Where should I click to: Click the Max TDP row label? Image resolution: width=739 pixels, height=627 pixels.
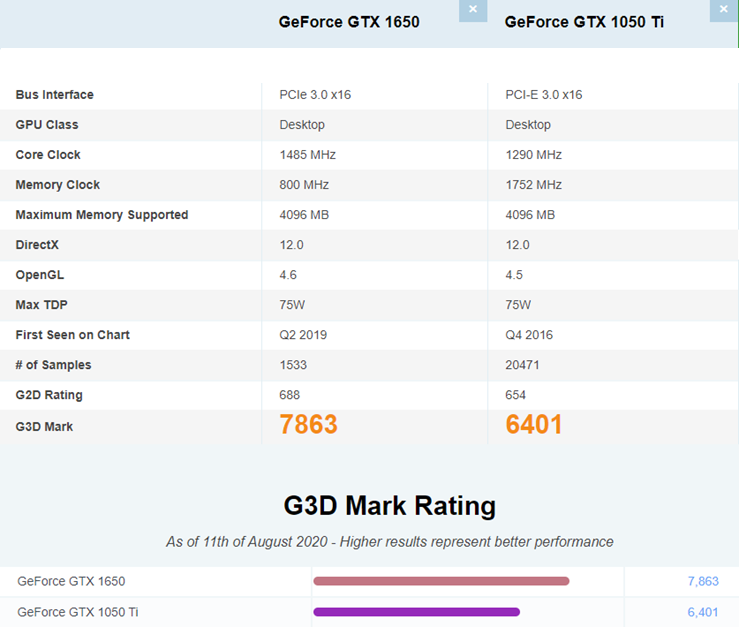(x=41, y=305)
